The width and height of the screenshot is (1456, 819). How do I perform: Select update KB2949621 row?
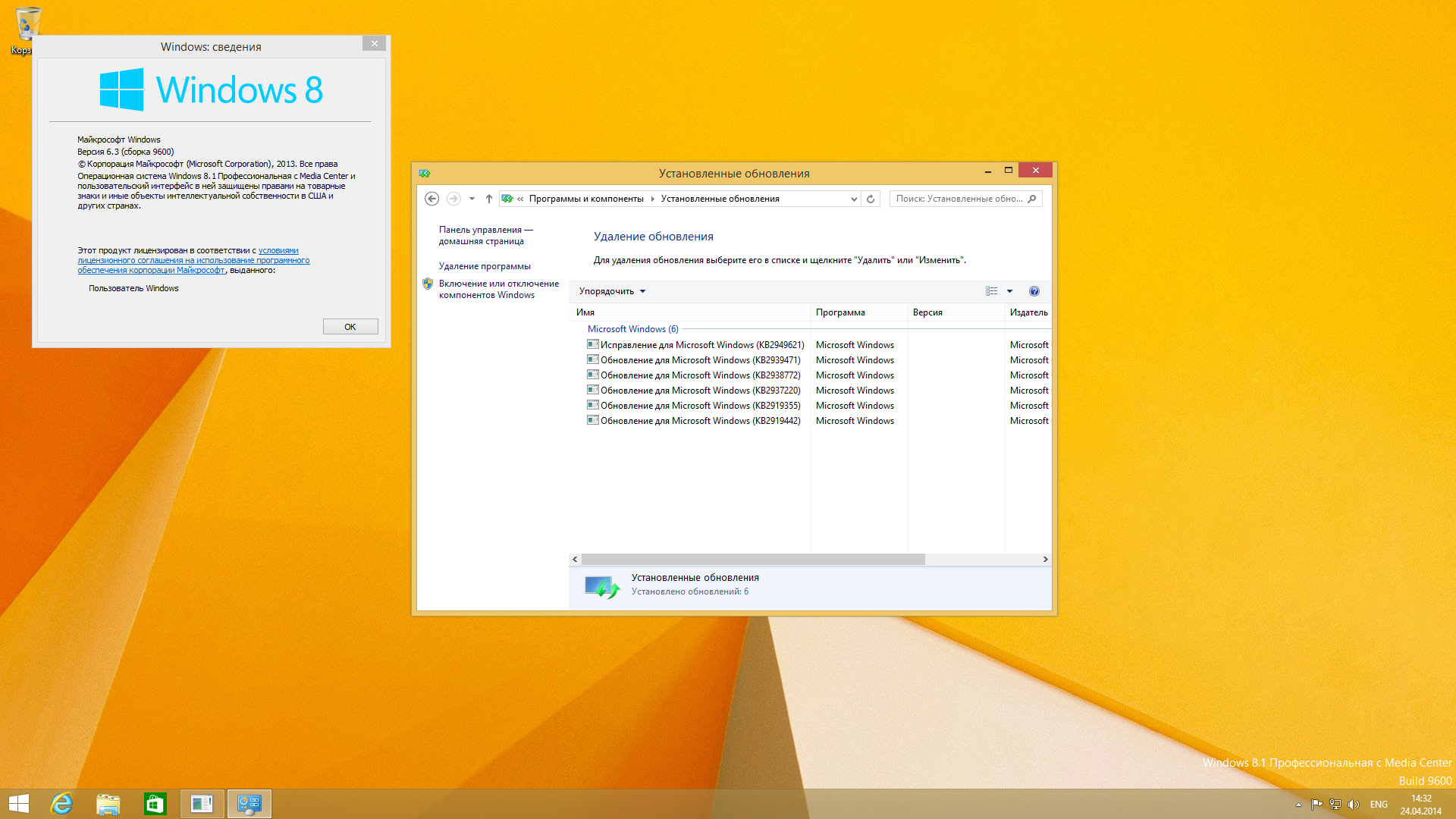tap(817, 345)
